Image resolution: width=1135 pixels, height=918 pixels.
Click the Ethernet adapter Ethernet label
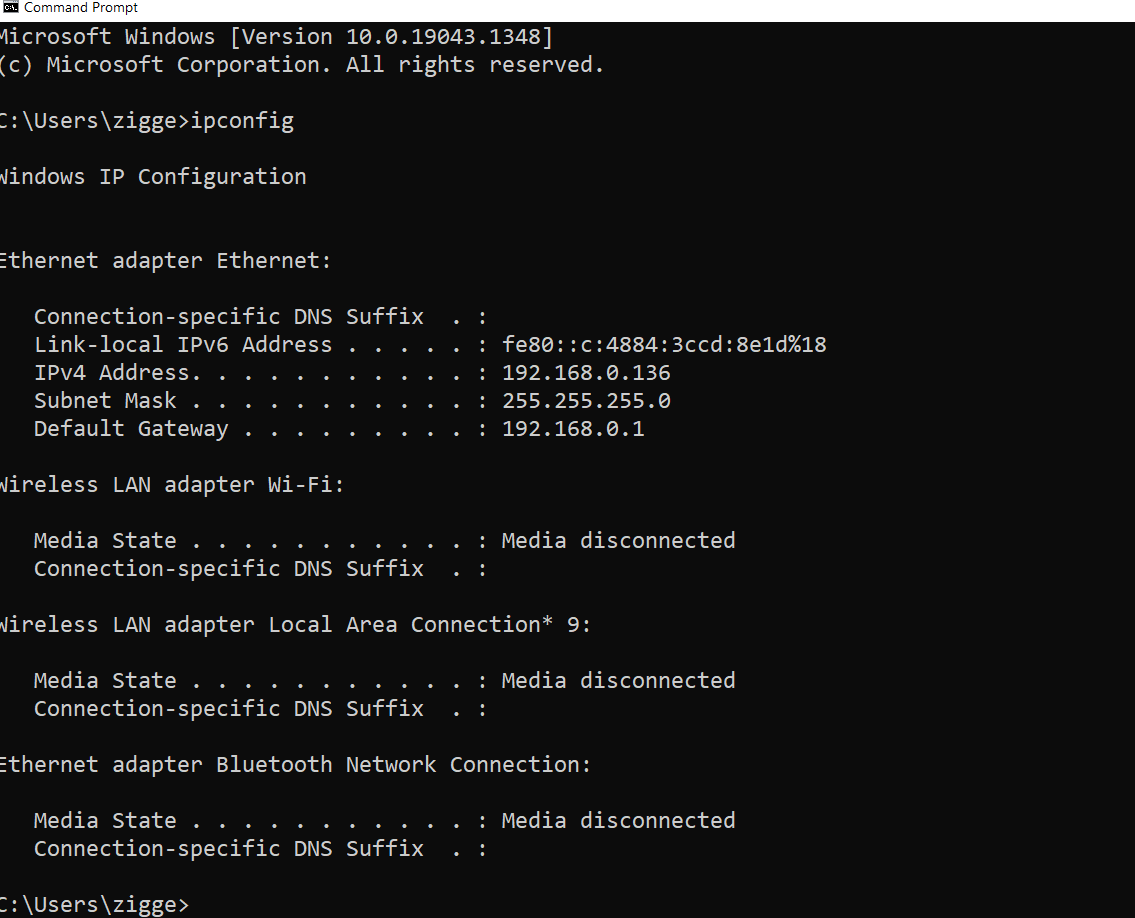[165, 260]
